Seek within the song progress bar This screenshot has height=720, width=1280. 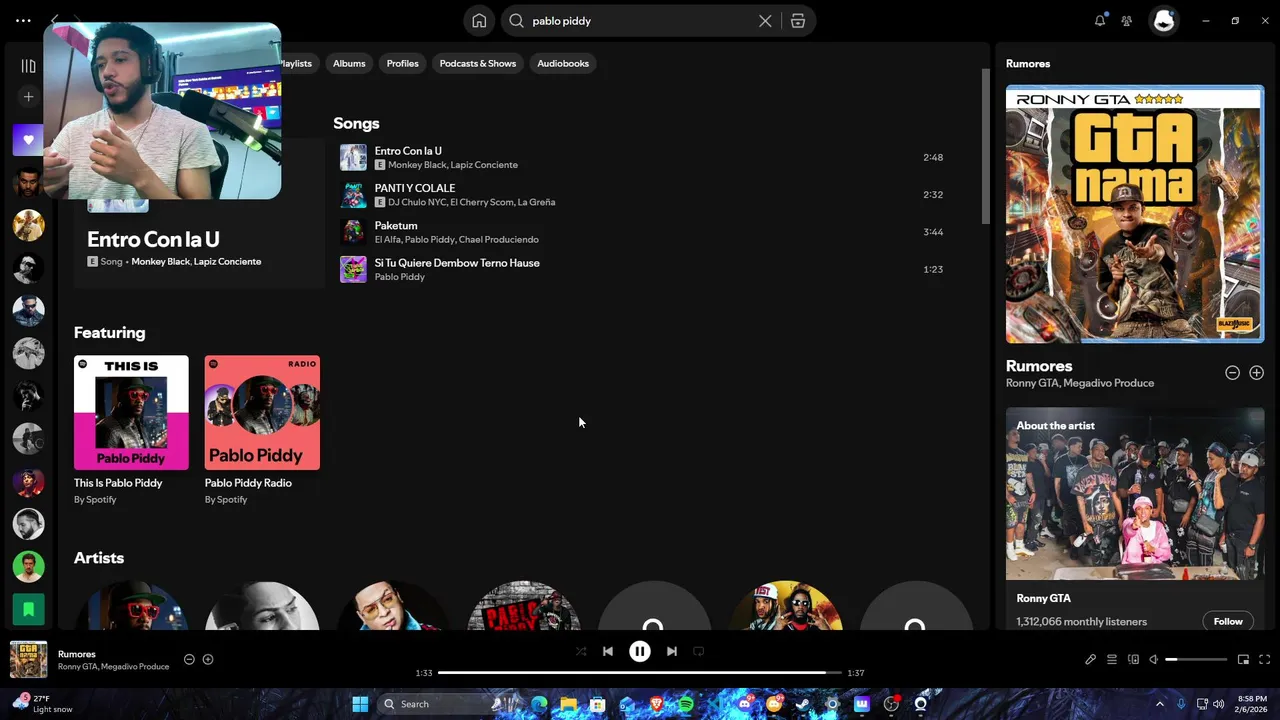[640, 673]
